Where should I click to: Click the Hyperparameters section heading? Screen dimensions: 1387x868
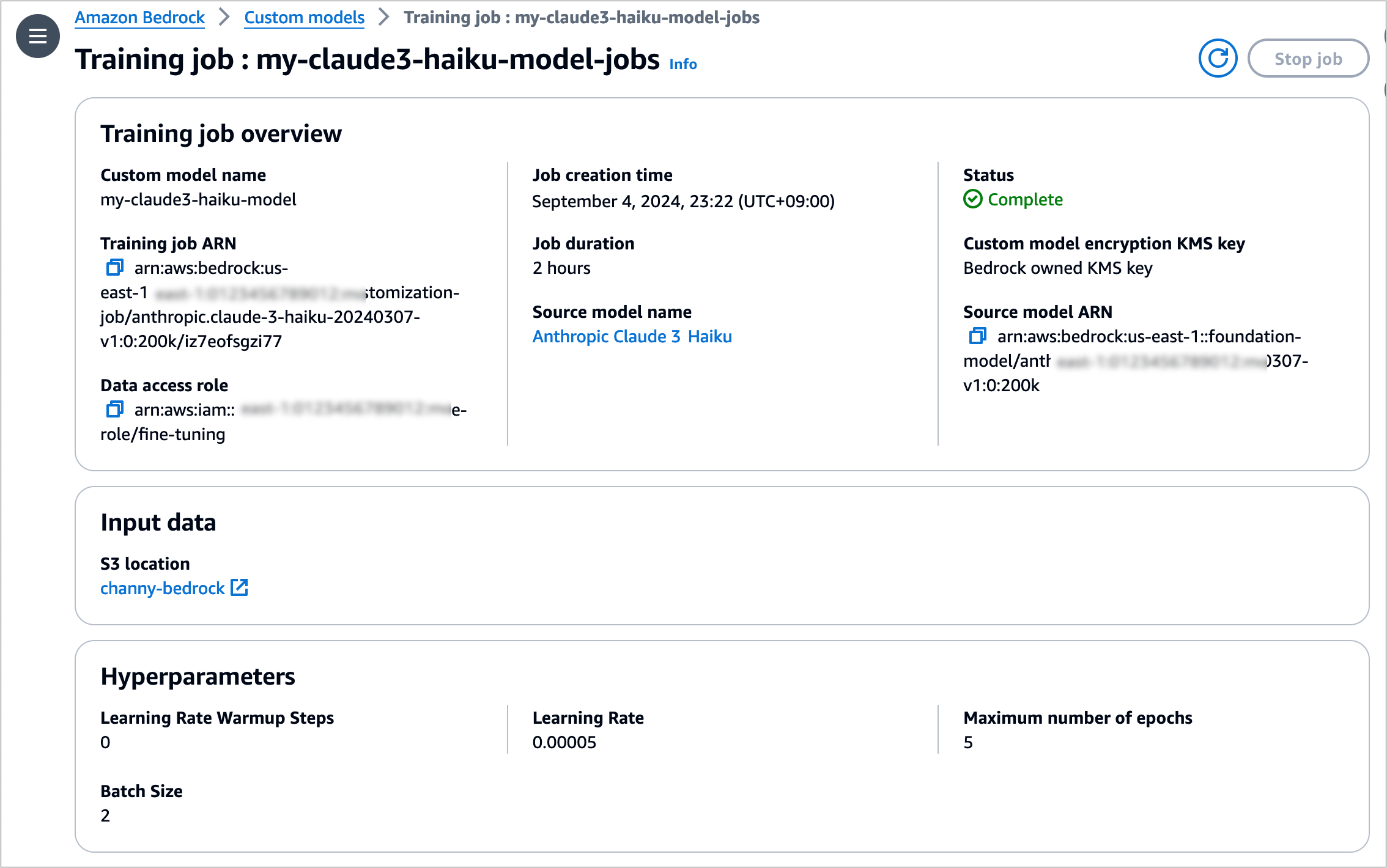(x=198, y=676)
